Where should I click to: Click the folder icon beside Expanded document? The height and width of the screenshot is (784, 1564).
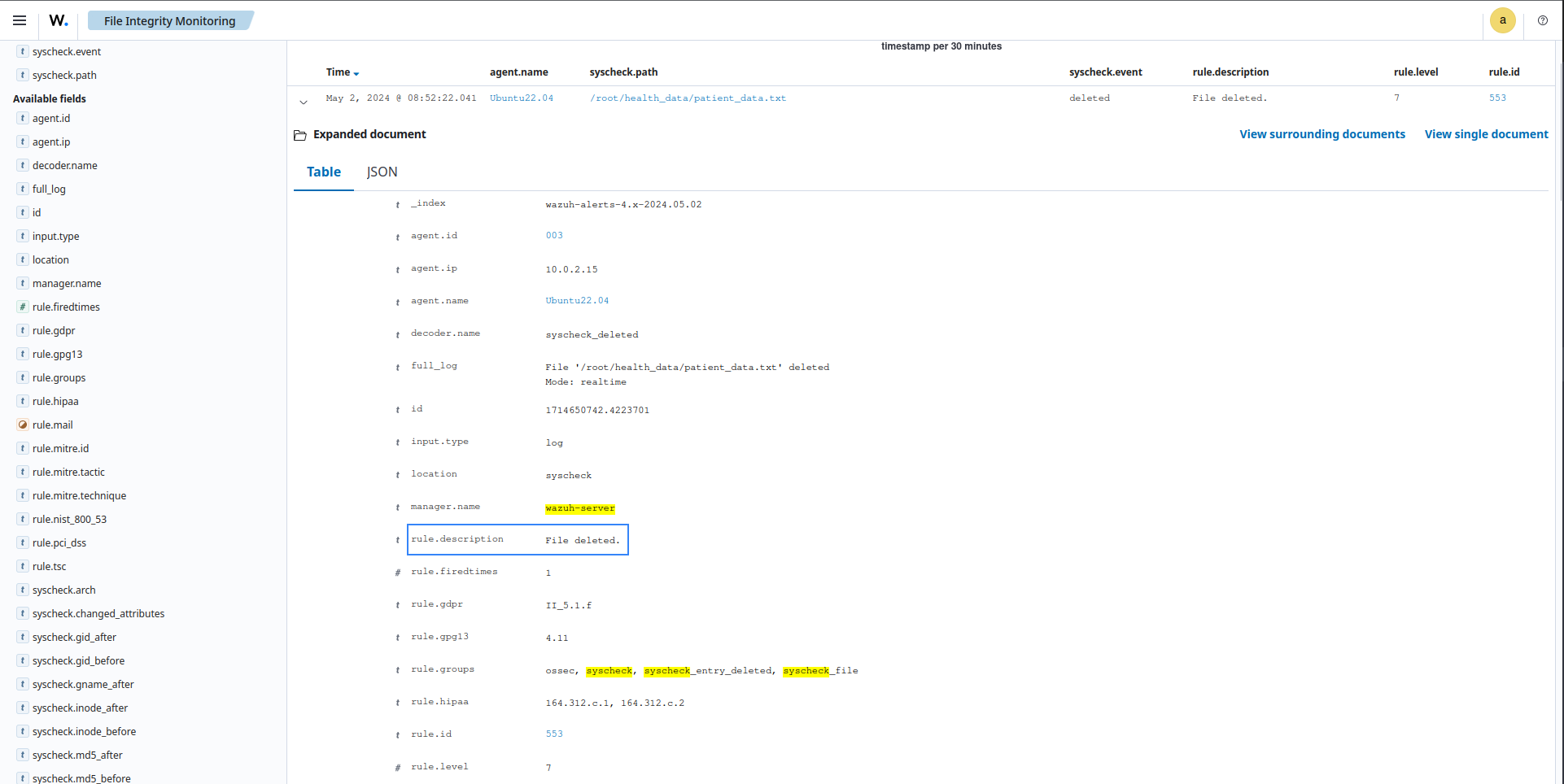coord(299,135)
